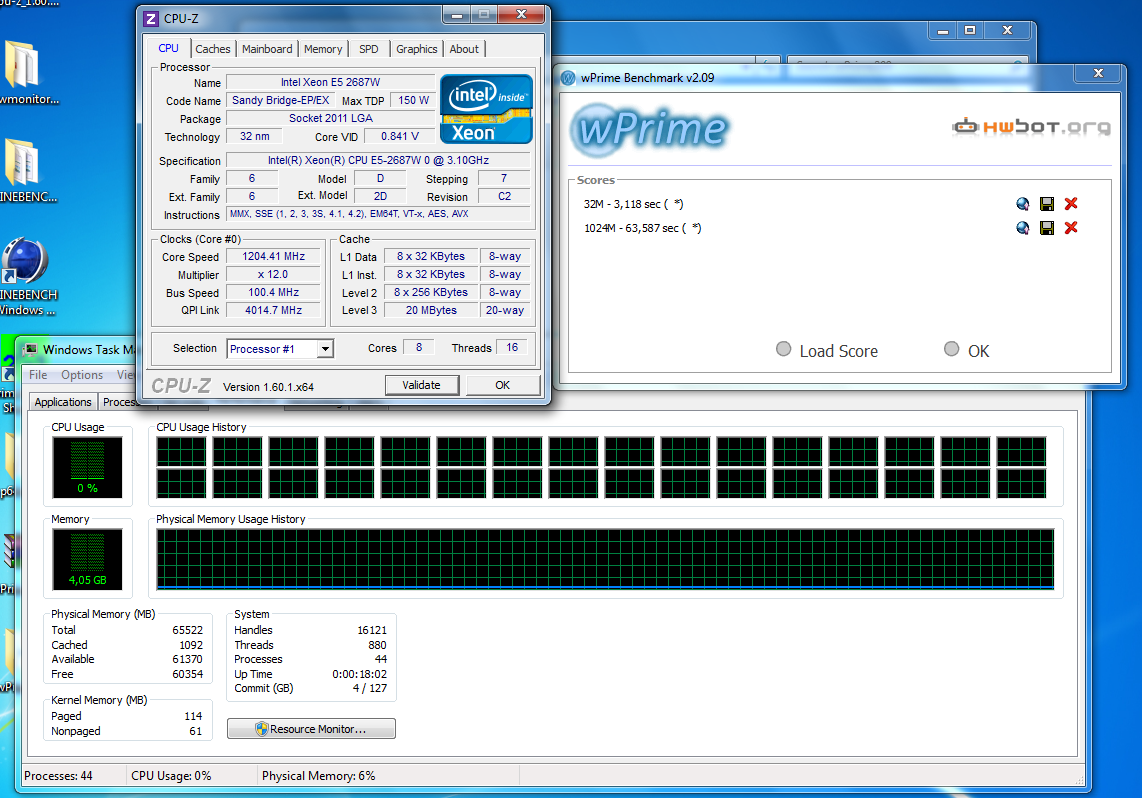Switch to the Caches tab
Screen dimensions: 1142x798
(x=213, y=49)
